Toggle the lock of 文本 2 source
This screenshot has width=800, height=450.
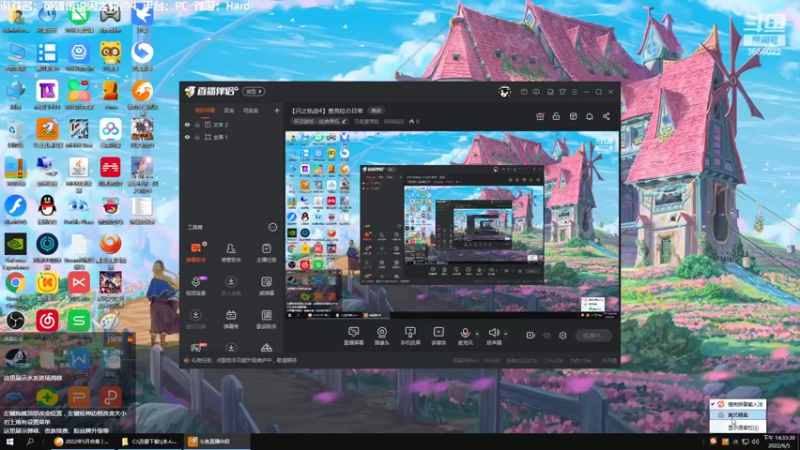coord(197,124)
